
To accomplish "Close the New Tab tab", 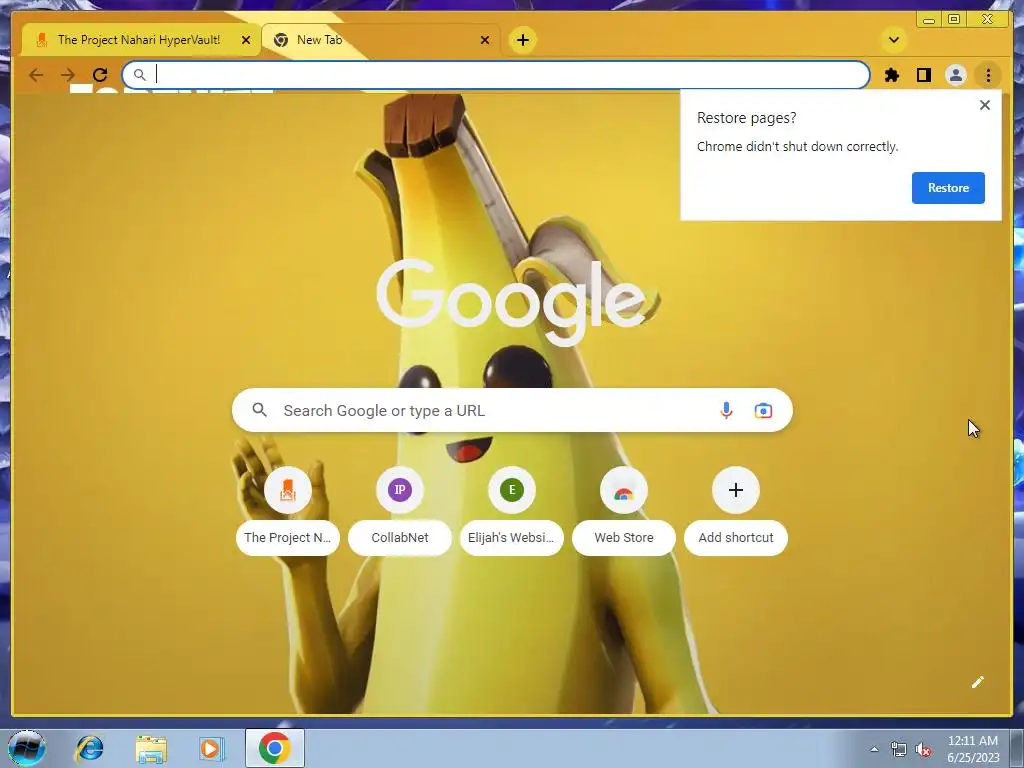I will pyautogui.click(x=485, y=40).
